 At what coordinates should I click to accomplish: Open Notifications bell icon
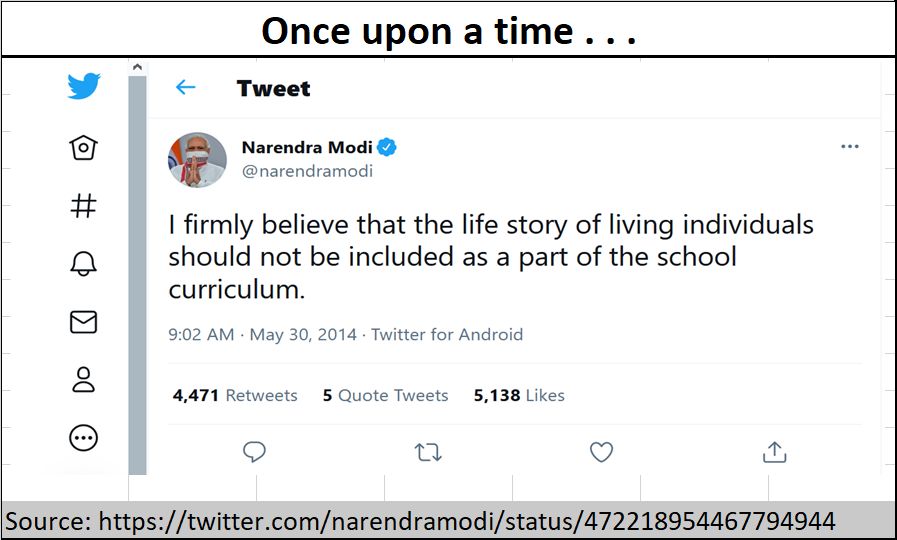pyautogui.click(x=84, y=264)
